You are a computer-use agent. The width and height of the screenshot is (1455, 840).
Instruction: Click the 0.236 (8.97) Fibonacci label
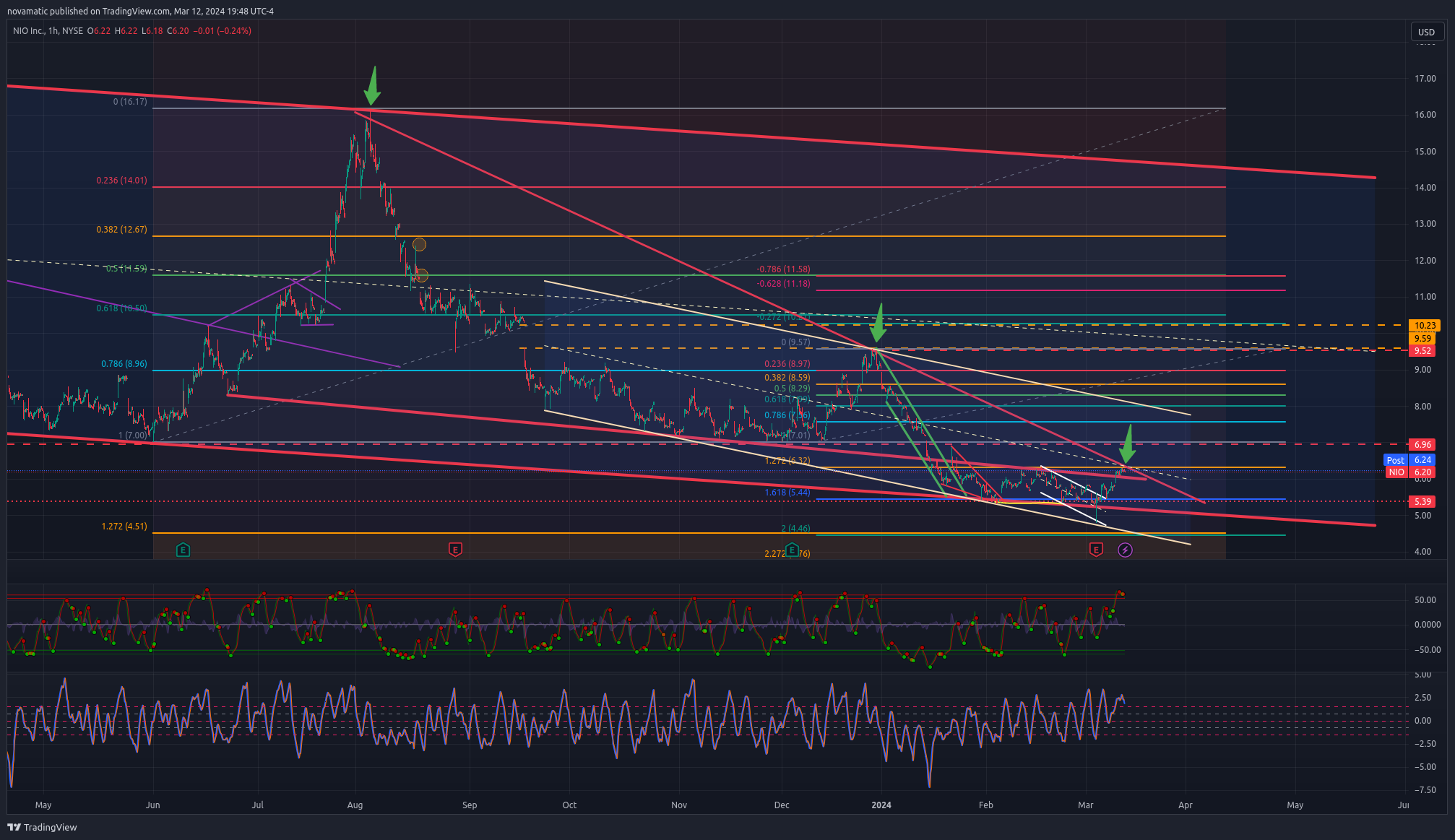click(x=787, y=364)
